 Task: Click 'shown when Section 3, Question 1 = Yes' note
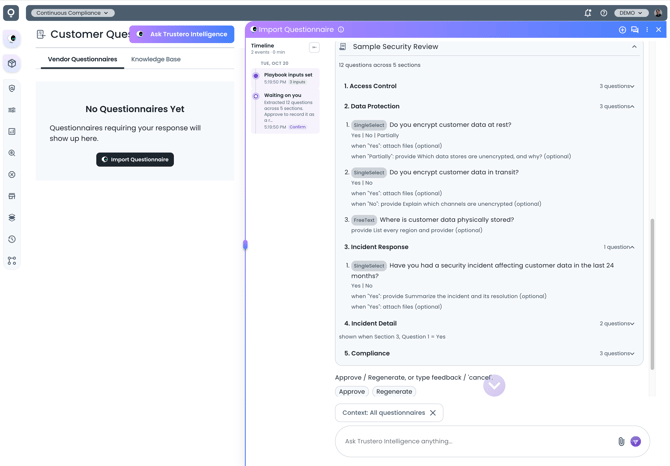tap(392, 337)
